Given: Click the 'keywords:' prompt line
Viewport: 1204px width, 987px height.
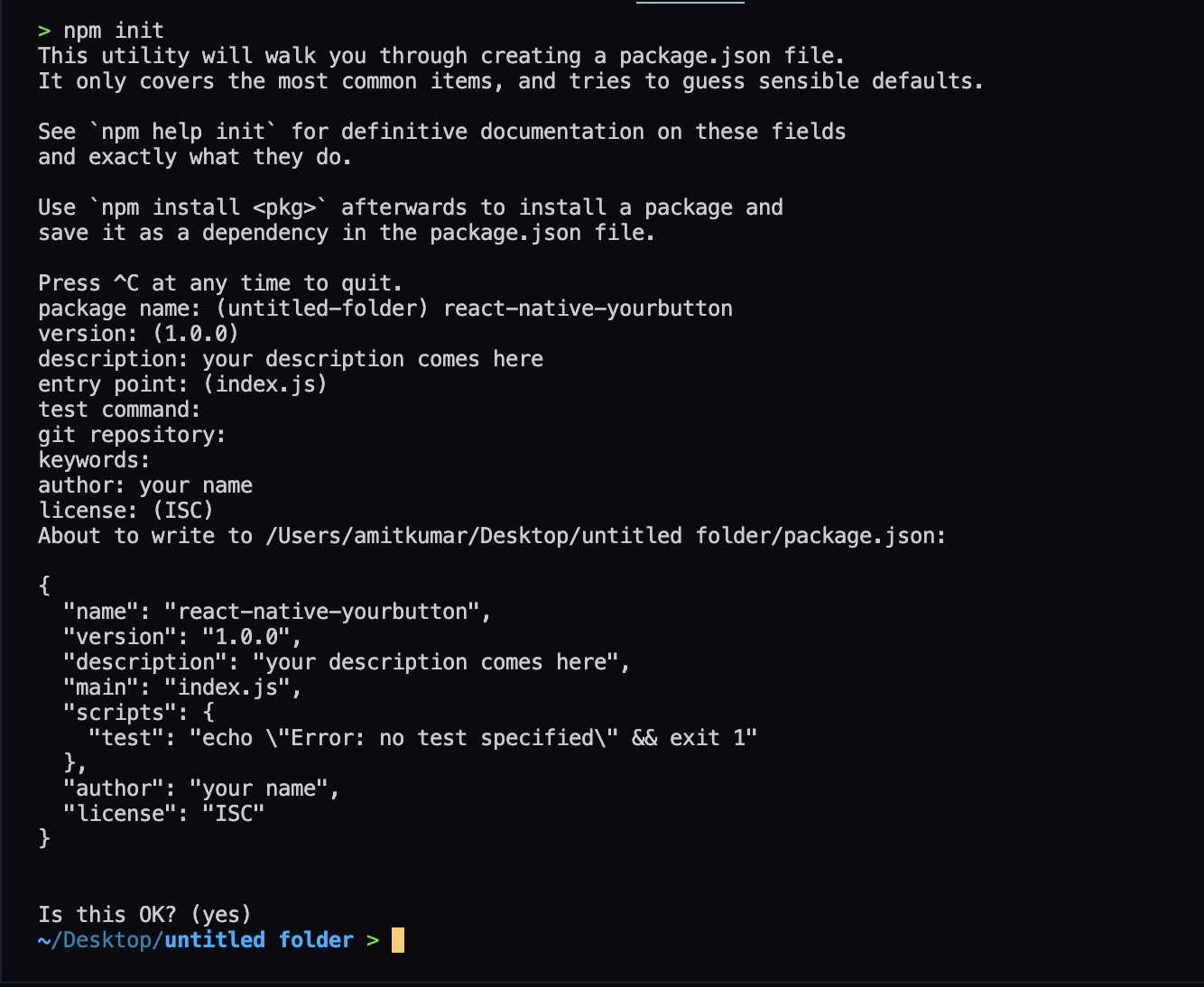Looking at the screenshot, I should pyautogui.click(x=94, y=460).
